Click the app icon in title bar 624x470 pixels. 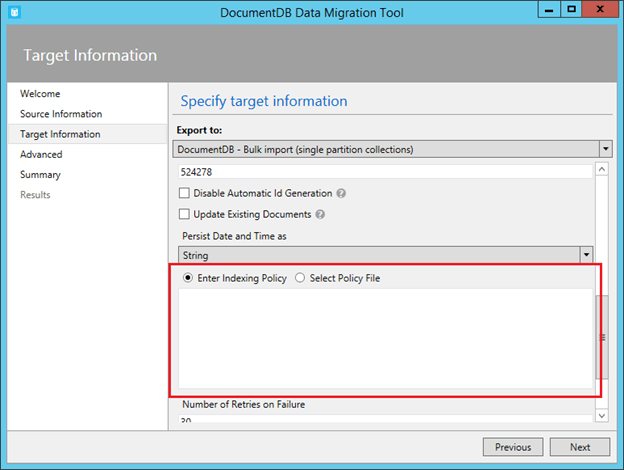[13, 11]
